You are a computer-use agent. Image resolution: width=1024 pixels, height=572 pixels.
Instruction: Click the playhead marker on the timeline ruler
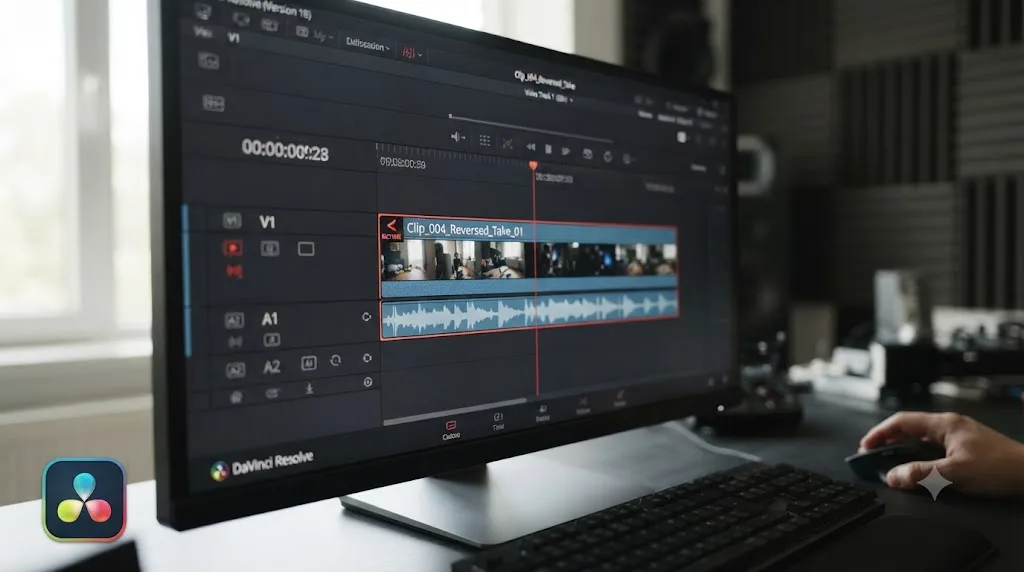click(x=534, y=165)
